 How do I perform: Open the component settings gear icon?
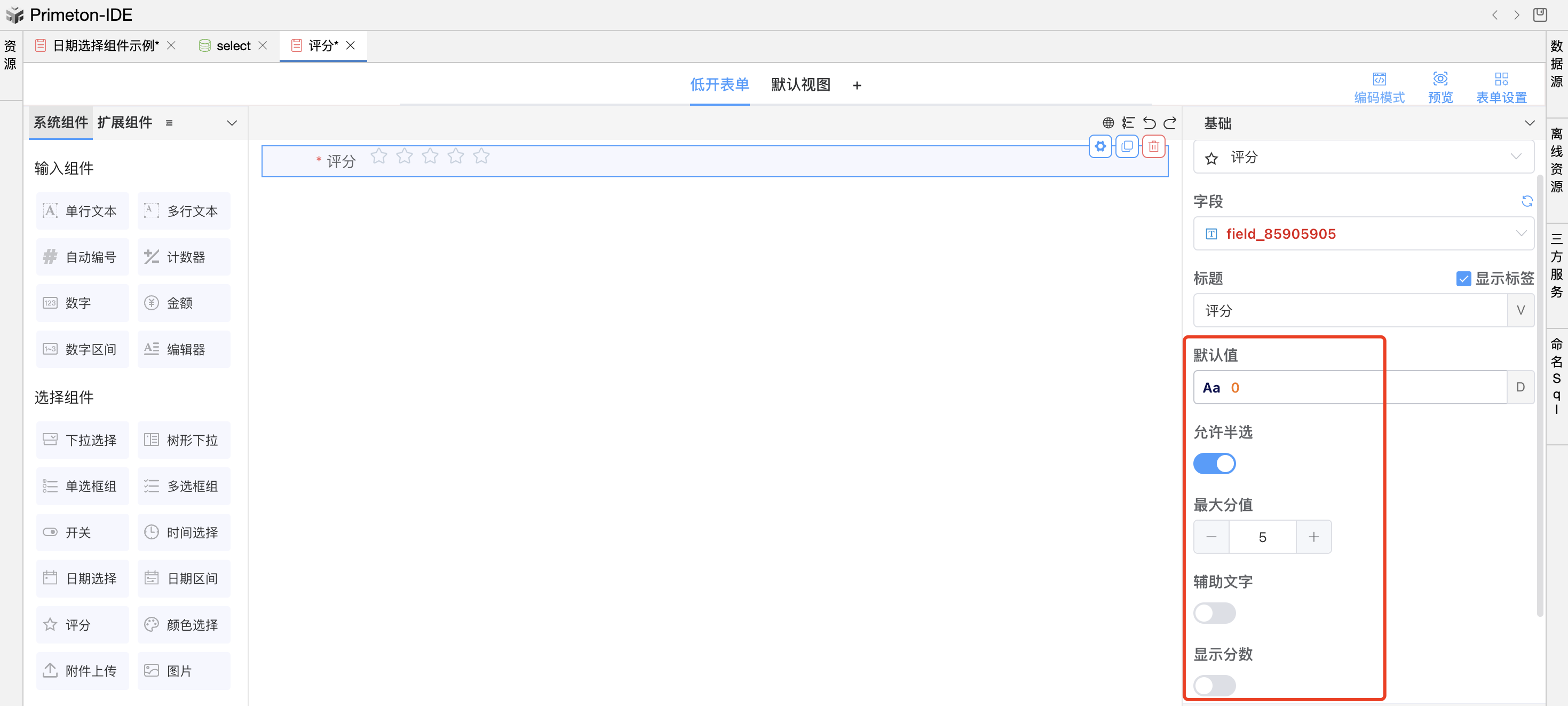pos(1100,147)
